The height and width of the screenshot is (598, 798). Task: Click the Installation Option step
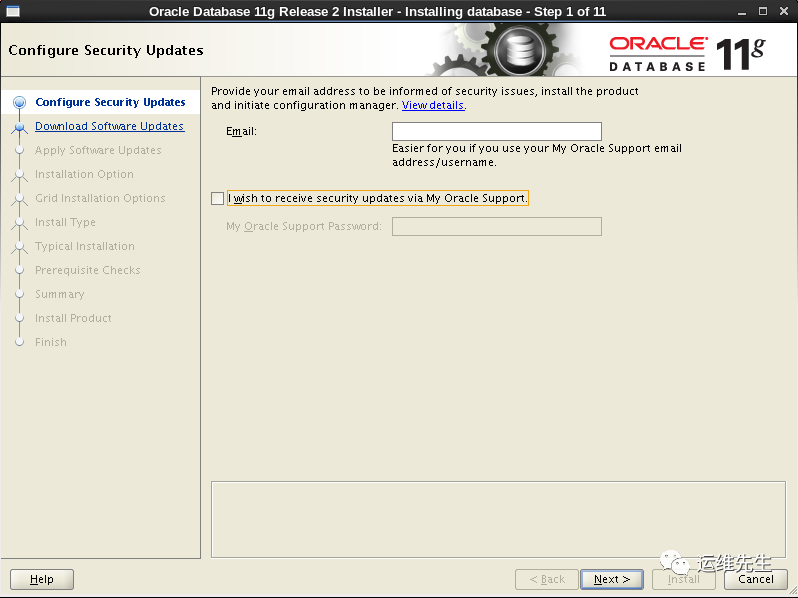[84, 174]
